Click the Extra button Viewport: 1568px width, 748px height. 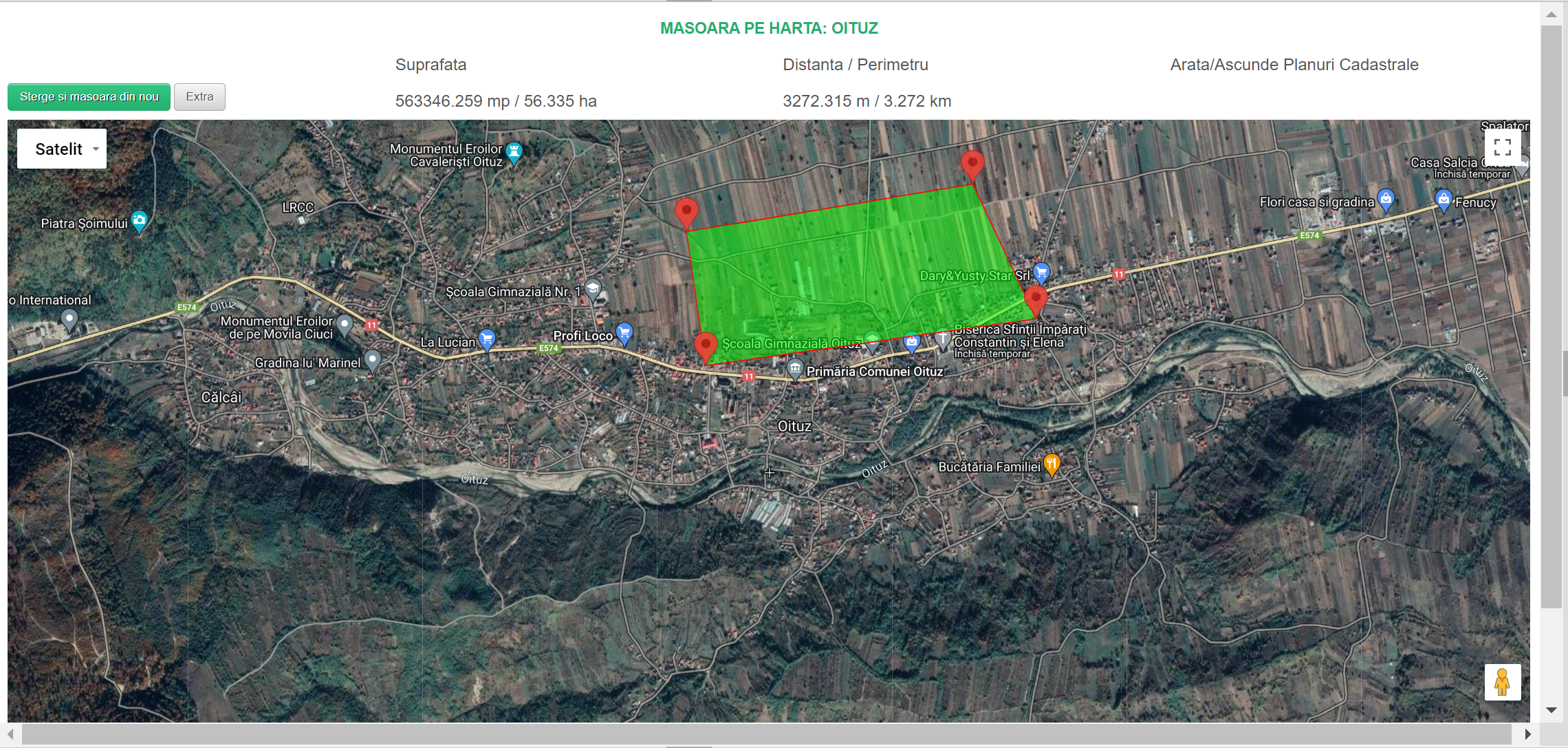199,97
